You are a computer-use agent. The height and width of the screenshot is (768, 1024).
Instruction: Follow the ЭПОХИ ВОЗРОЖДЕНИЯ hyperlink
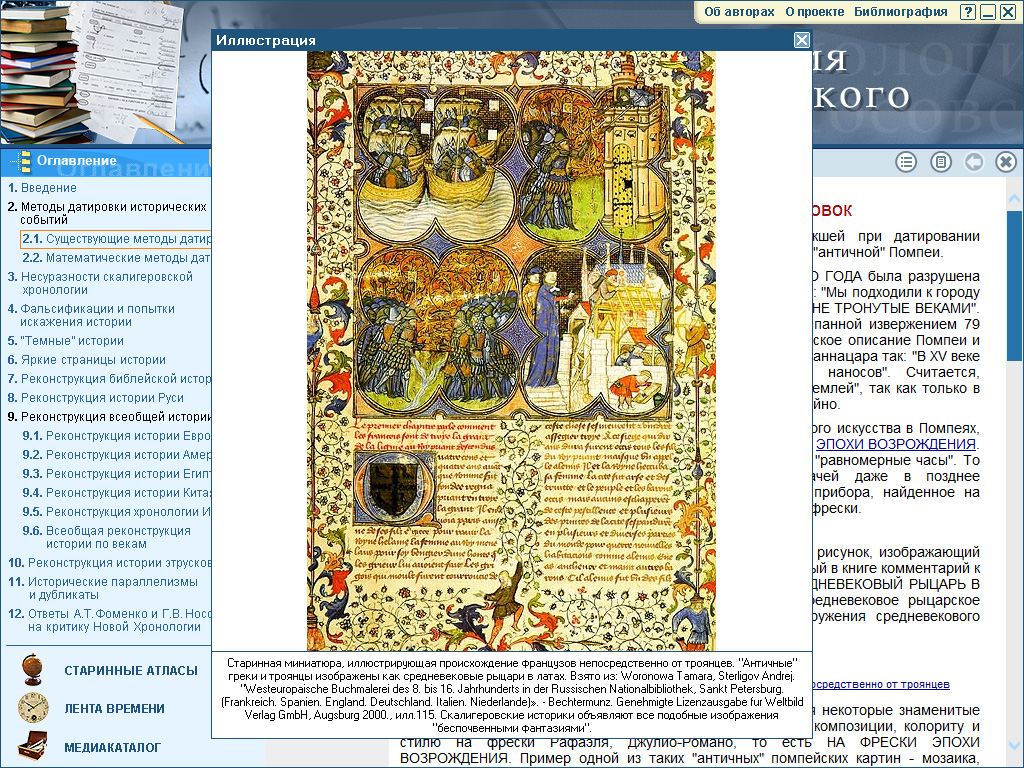click(895, 444)
